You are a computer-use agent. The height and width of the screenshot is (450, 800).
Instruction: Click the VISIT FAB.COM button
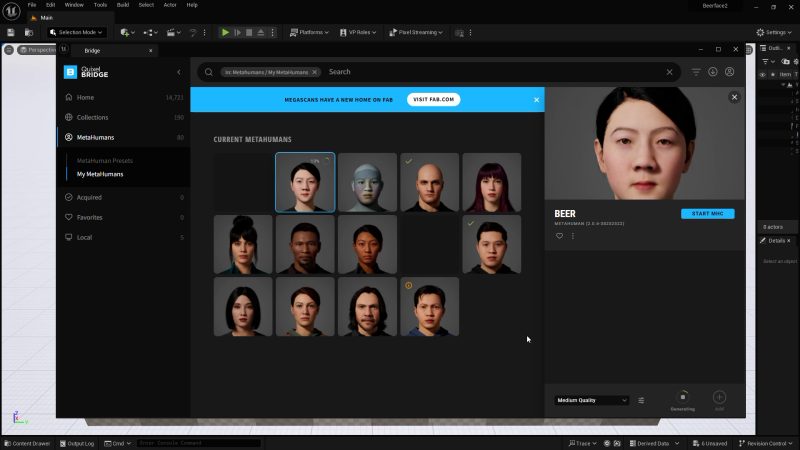[434, 99]
